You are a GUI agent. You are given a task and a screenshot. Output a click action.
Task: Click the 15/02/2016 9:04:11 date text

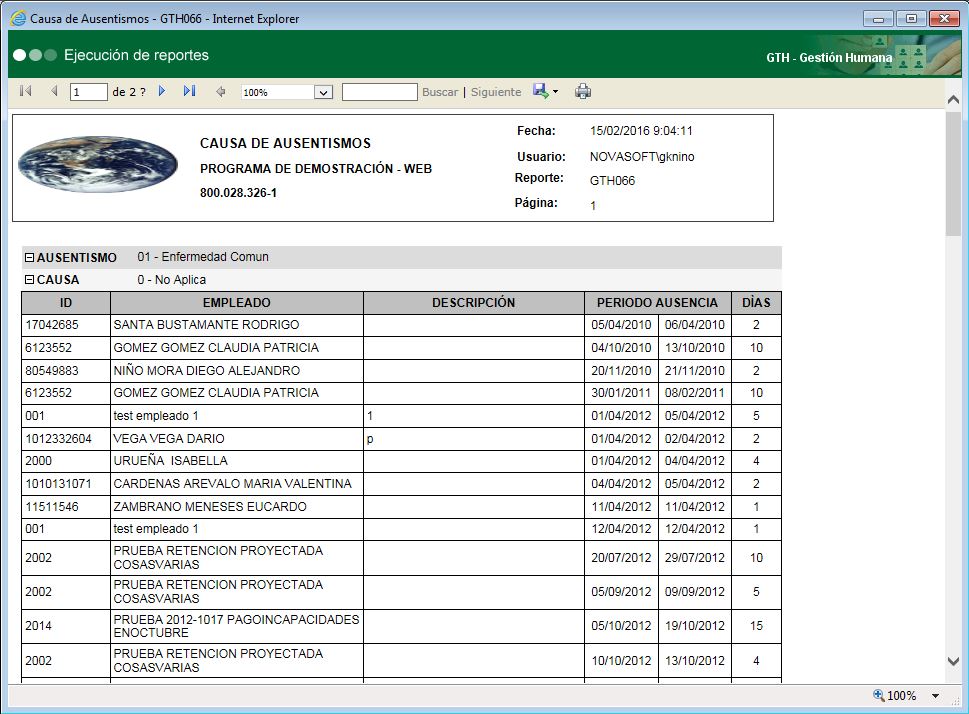click(x=641, y=131)
